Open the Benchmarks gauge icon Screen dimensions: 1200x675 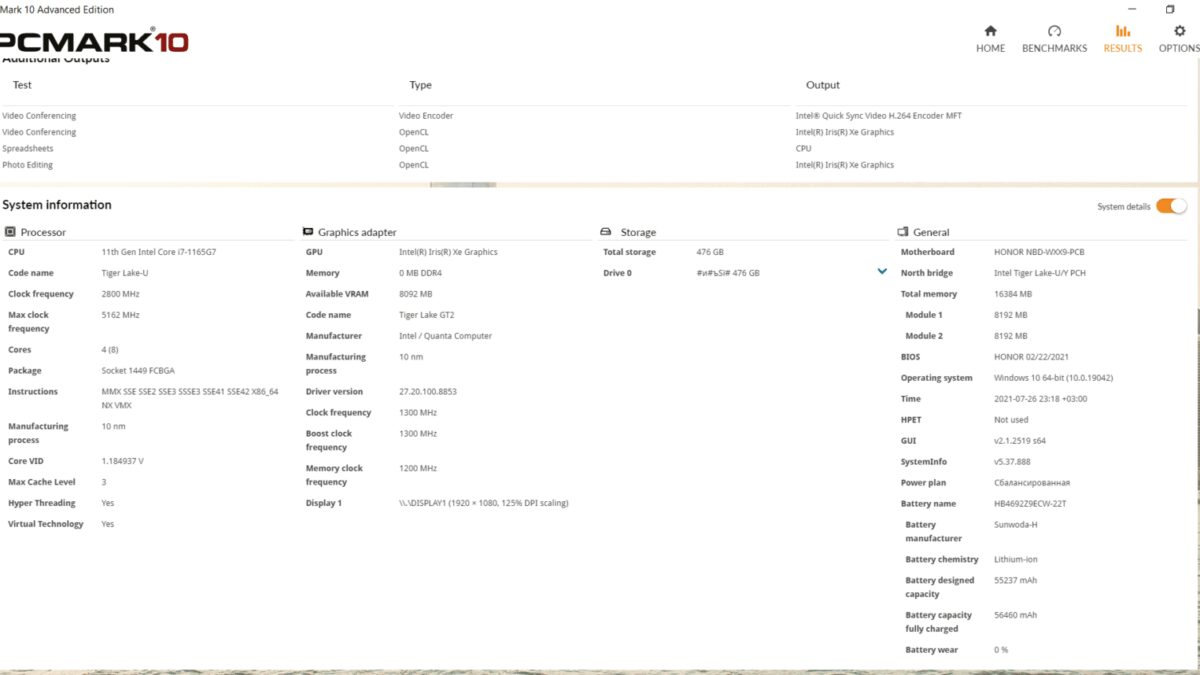coord(1054,31)
